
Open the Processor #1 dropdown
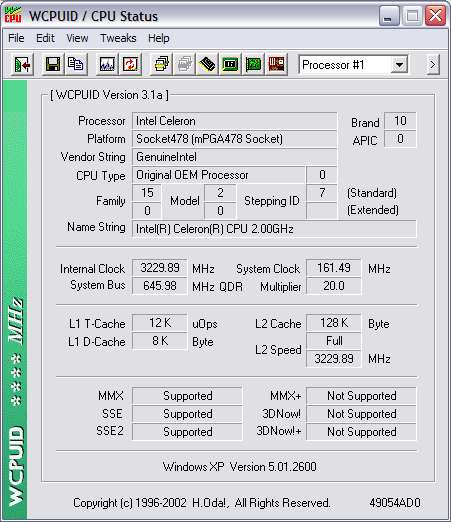399,64
